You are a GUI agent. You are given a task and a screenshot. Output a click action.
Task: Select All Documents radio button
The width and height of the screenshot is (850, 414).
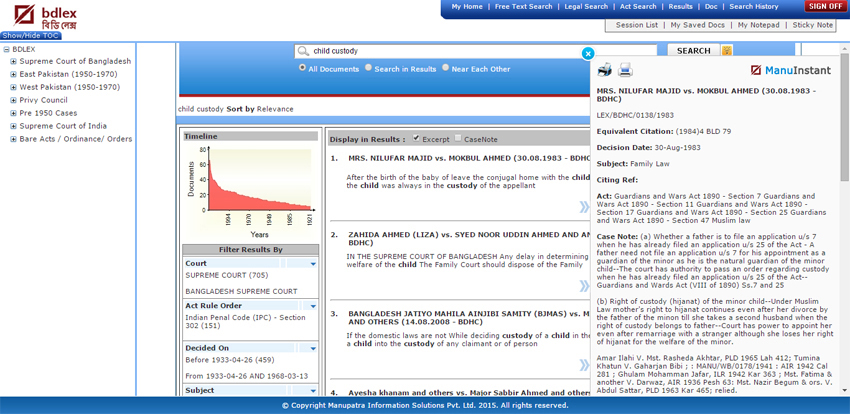point(302,68)
